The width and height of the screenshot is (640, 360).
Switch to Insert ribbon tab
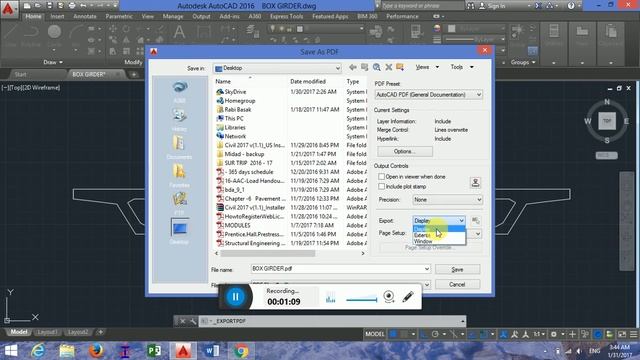tap(57, 16)
